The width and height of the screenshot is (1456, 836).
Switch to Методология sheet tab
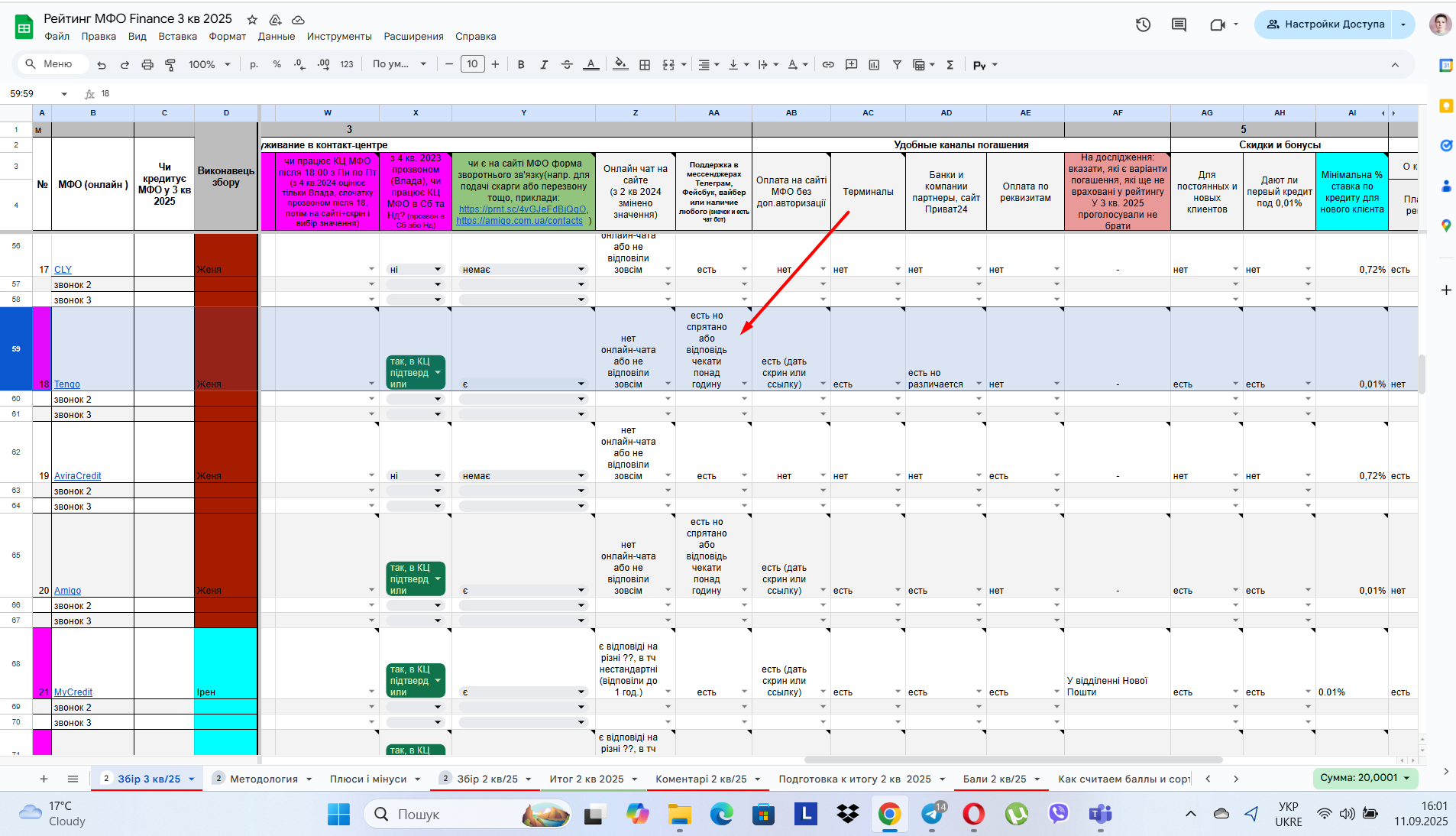tap(264, 779)
